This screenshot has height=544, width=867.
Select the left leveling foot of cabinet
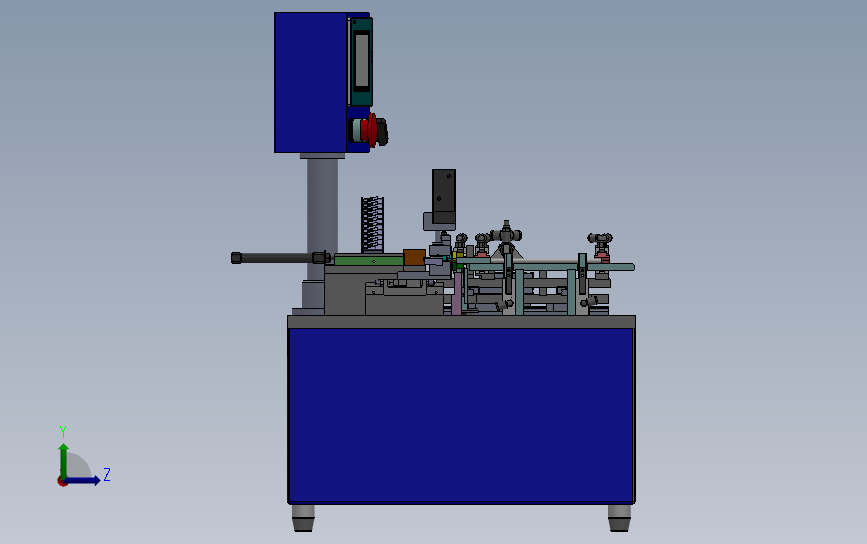pyautogui.click(x=303, y=517)
